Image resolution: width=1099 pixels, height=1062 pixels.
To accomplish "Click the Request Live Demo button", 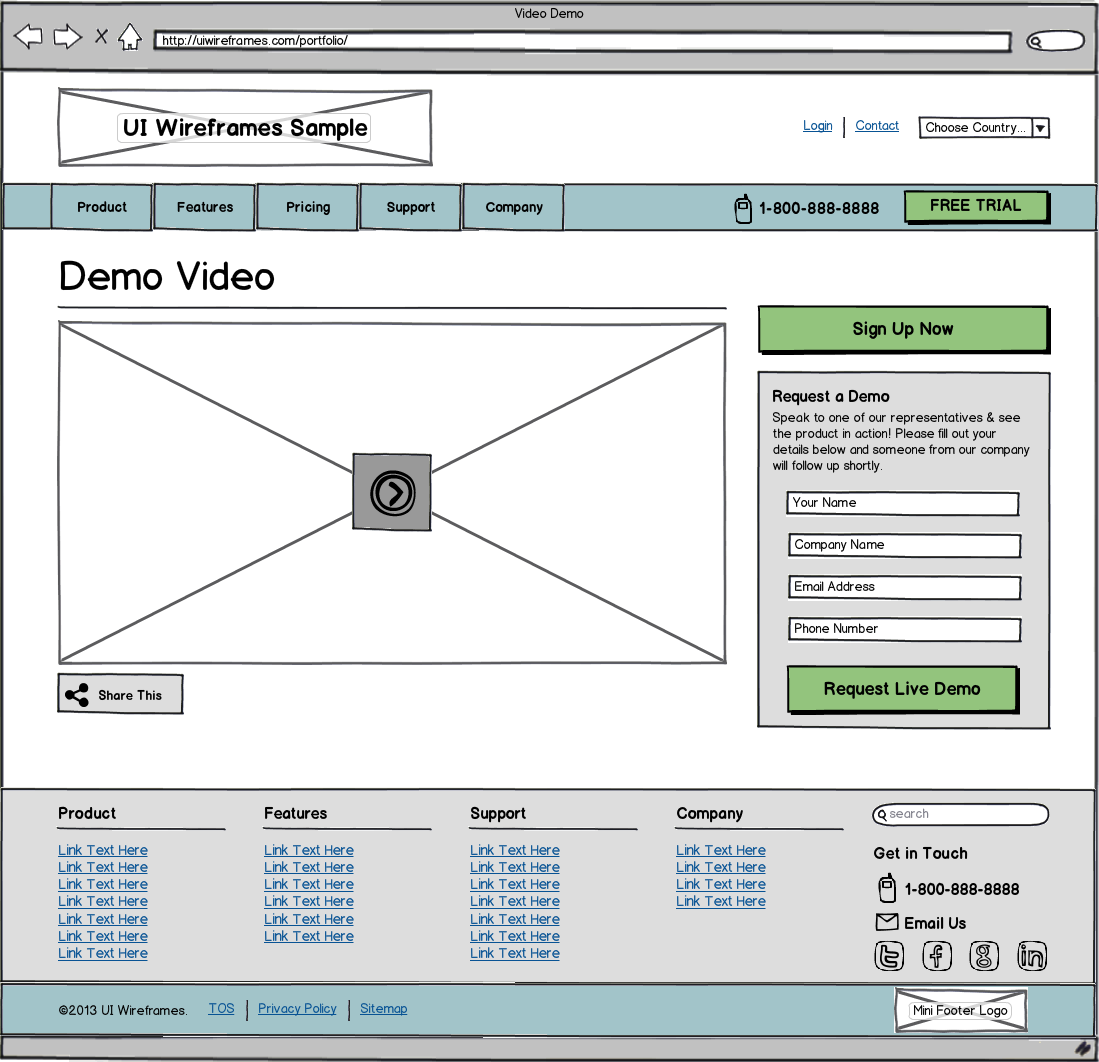I will point(902,688).
